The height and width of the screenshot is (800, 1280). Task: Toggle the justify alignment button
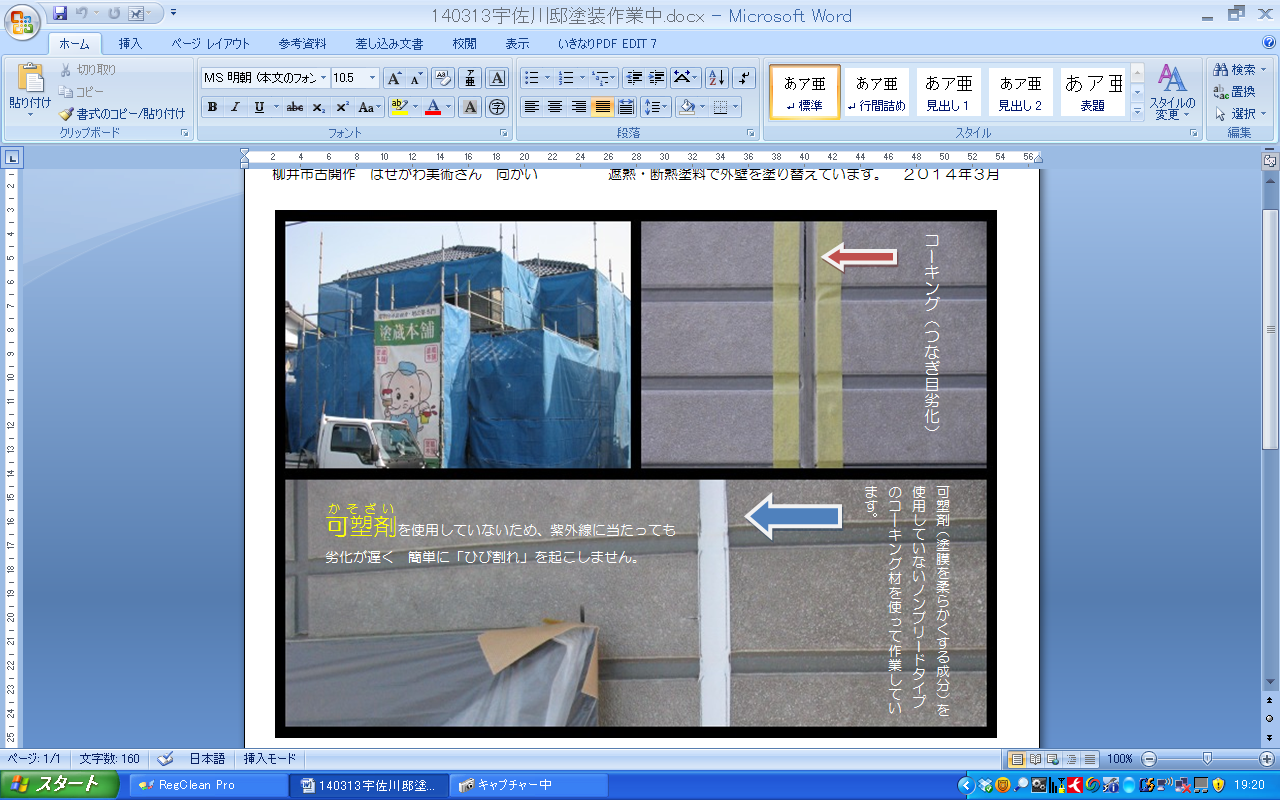[x=602, y=107]
